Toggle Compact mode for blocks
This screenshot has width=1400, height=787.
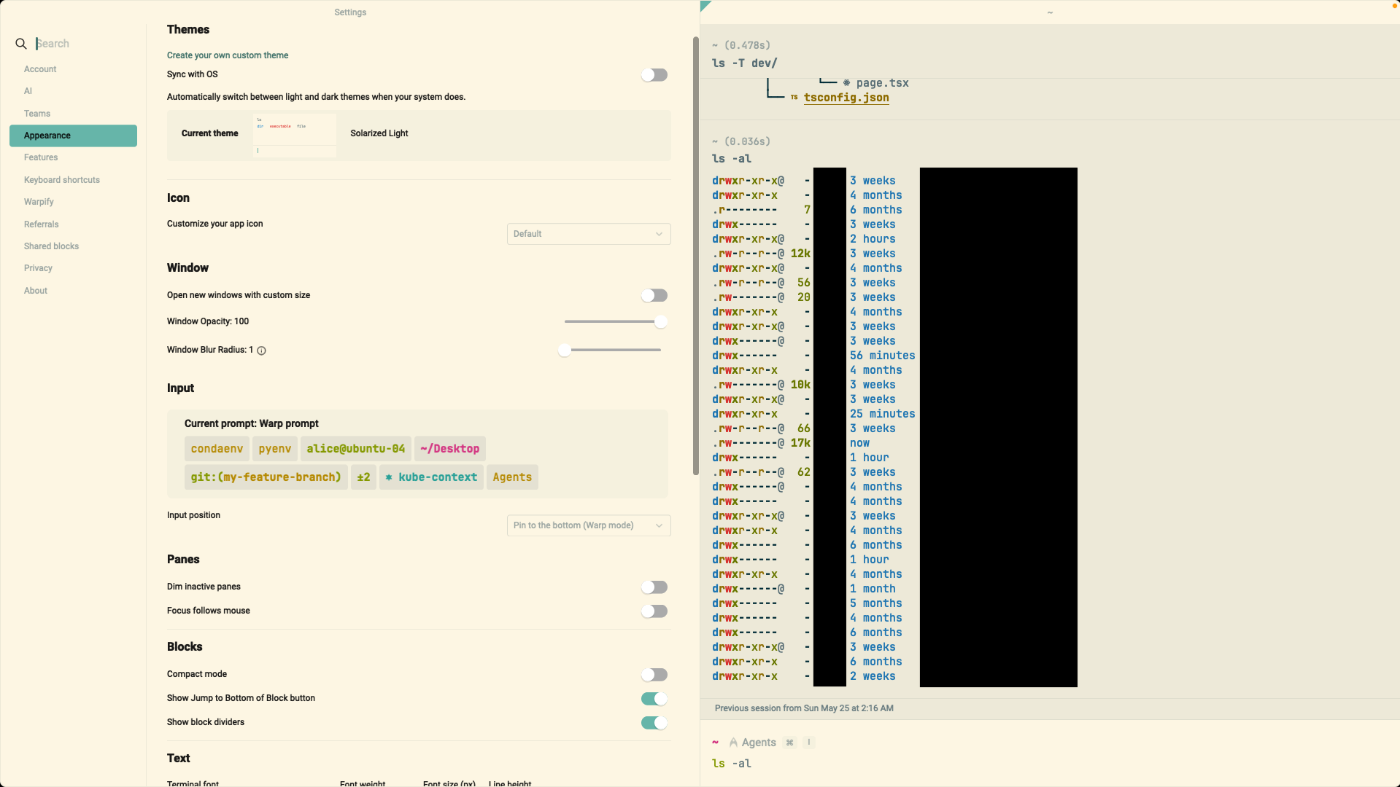pyautogui.click(x=654, y=675)
